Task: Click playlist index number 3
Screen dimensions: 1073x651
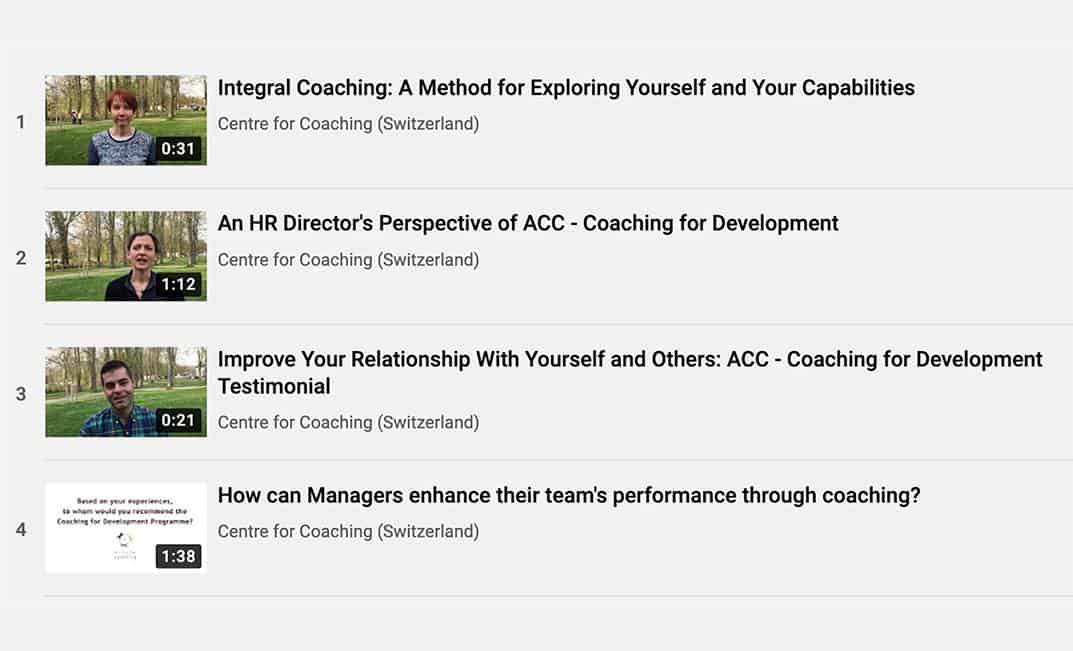Action: coord(21,394)
